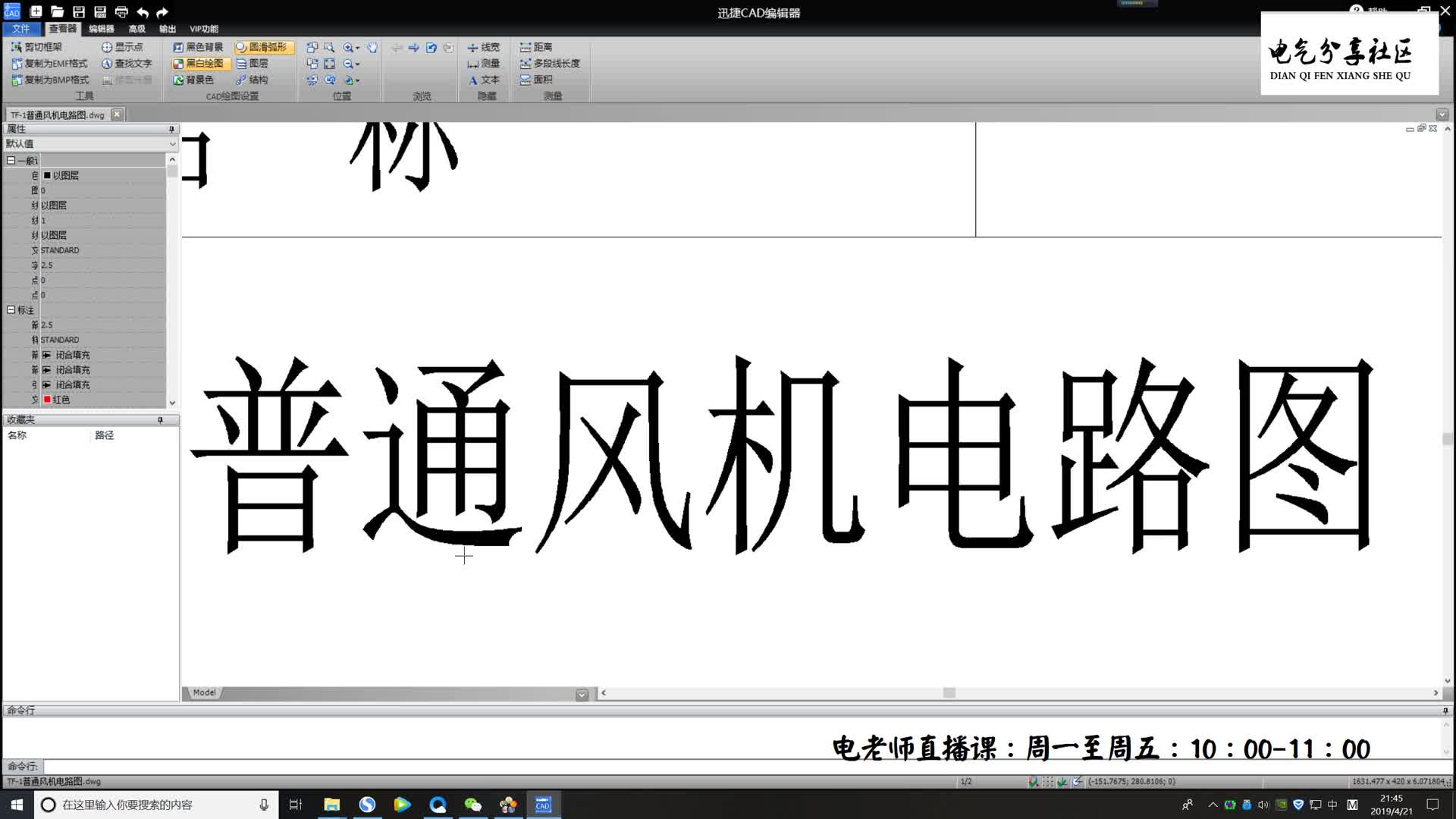
Task: Click the Save floppy disk icon
Action: [78, 12]
